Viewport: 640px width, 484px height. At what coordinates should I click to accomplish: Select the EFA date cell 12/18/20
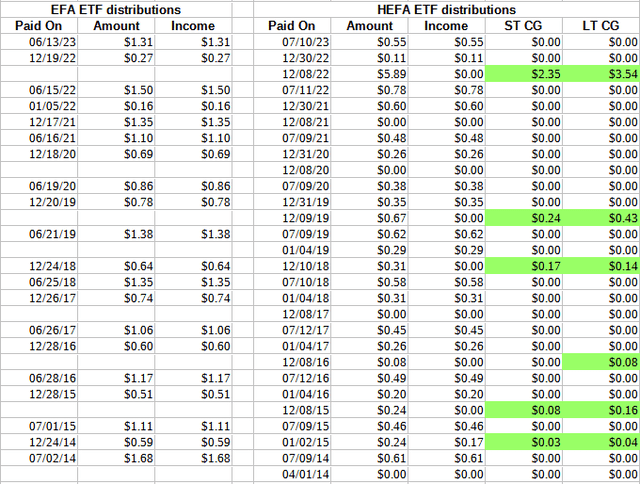tap(39, 154)
